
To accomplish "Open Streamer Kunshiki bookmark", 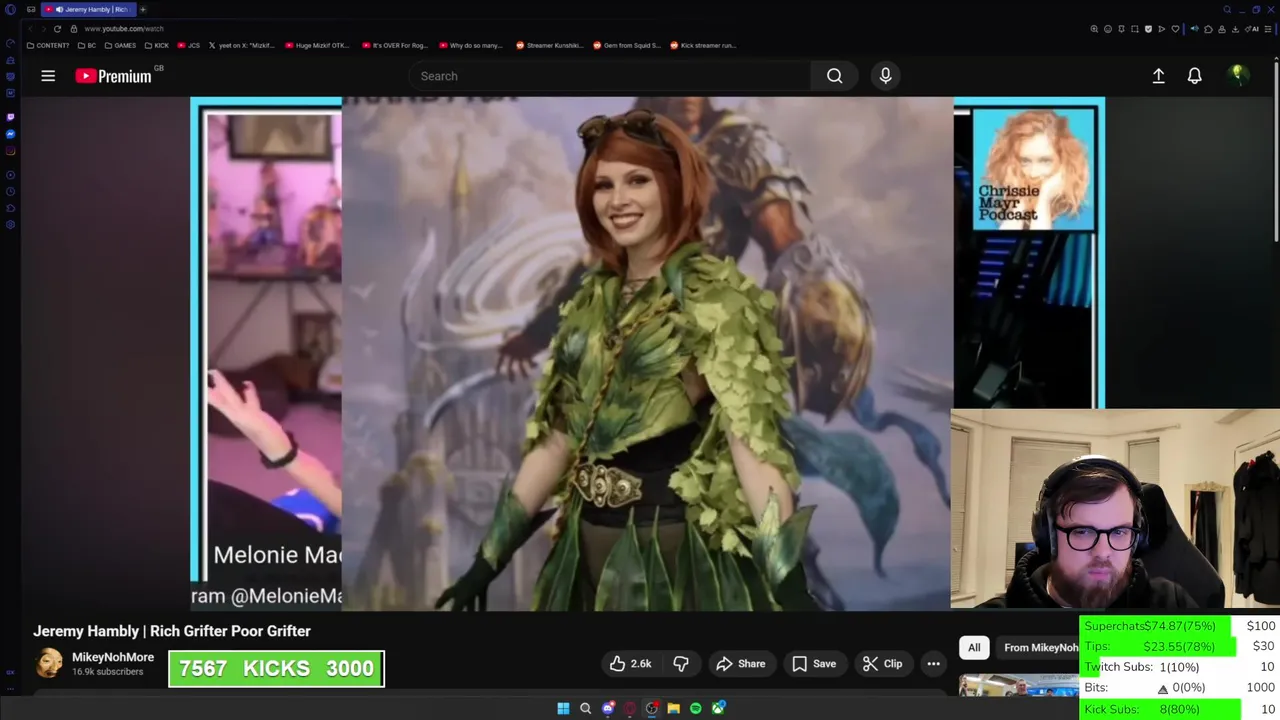I will click(549, 45).
